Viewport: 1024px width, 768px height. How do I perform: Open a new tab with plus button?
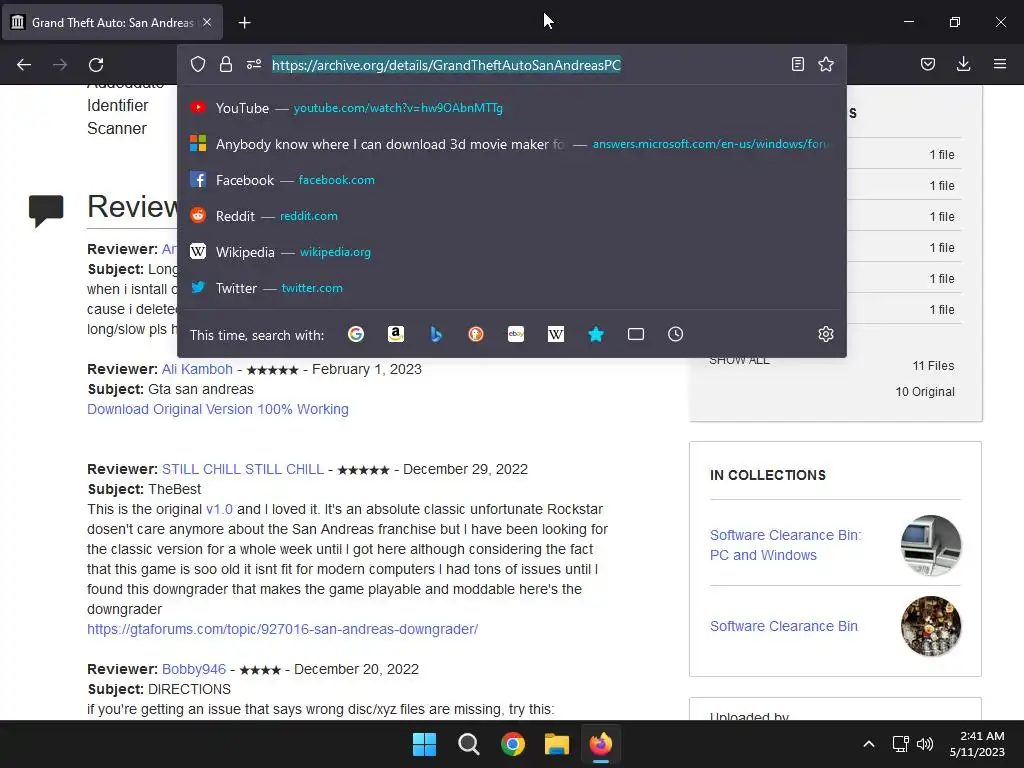244,23
